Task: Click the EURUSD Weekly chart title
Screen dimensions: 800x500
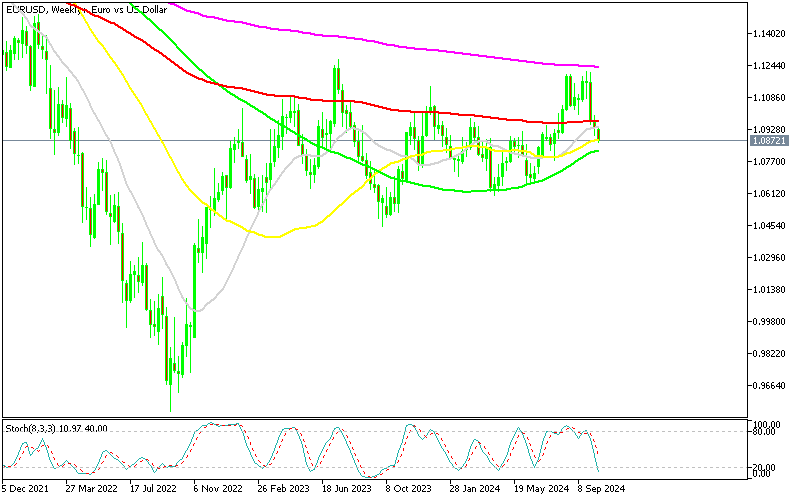Action: point(86,9)
